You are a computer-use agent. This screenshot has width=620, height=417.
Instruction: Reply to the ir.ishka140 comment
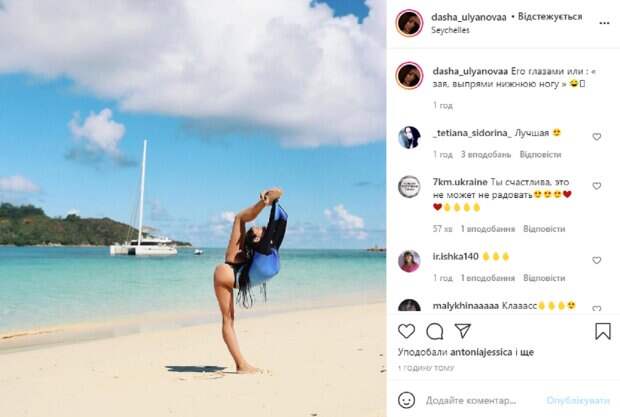544,278
